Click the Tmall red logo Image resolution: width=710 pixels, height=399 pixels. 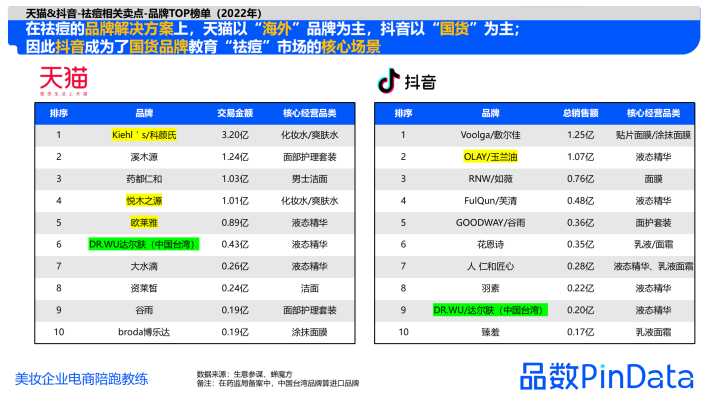[x=63, y=81]
